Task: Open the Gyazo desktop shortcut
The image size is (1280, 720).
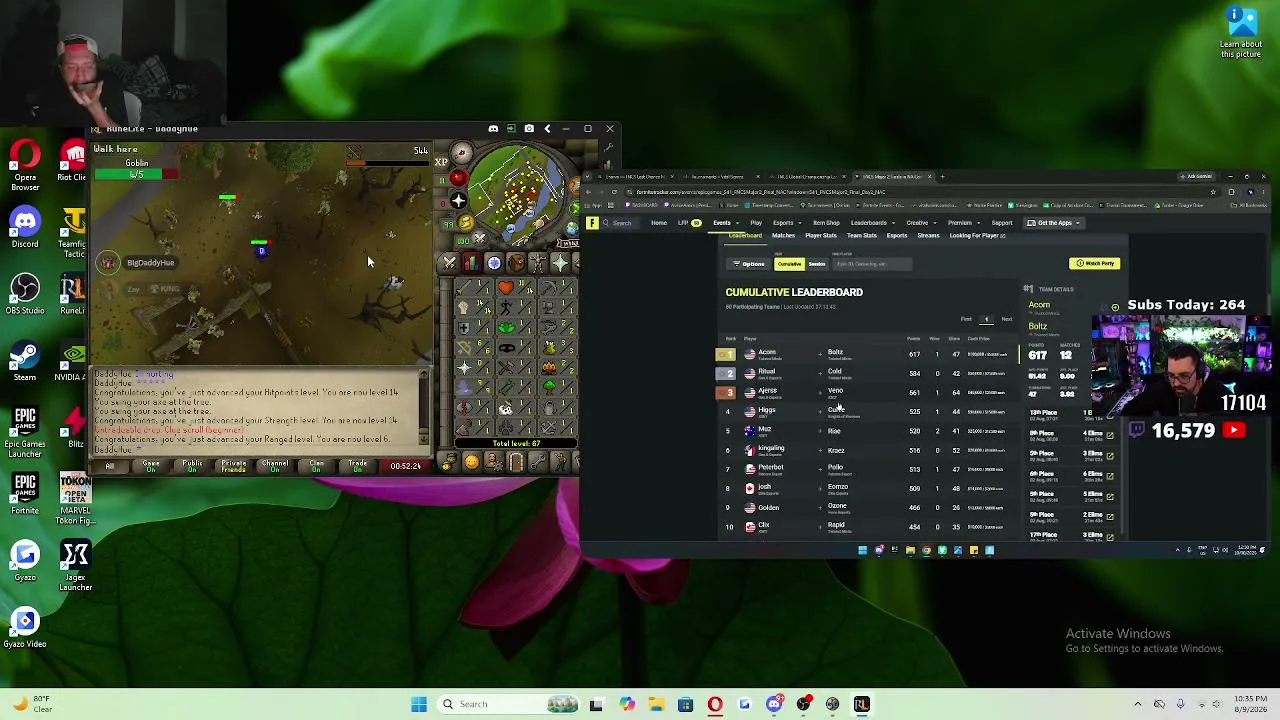Action: click(x=25, y=560)
